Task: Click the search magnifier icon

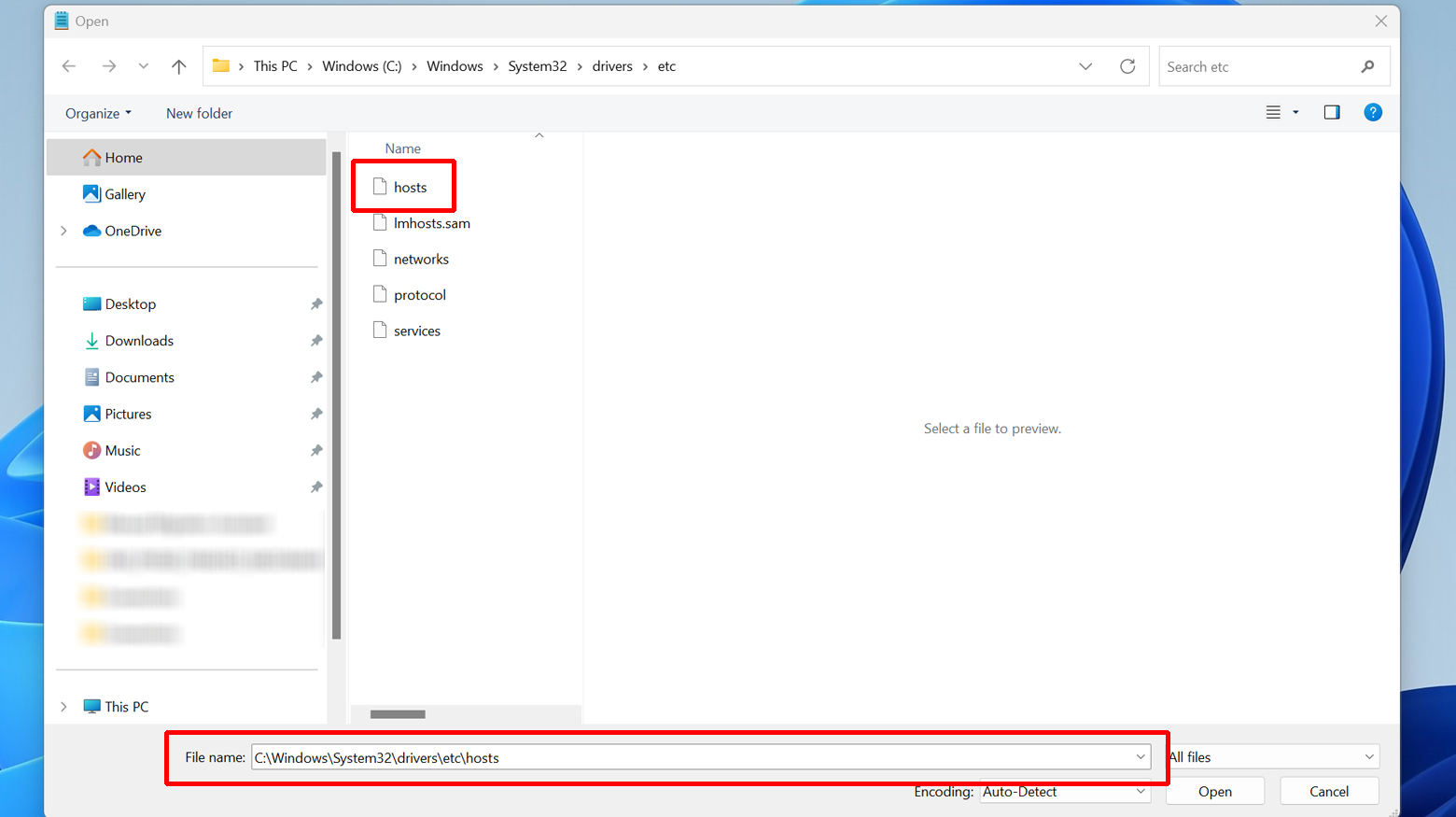Action: click(x=1367, y=66)
